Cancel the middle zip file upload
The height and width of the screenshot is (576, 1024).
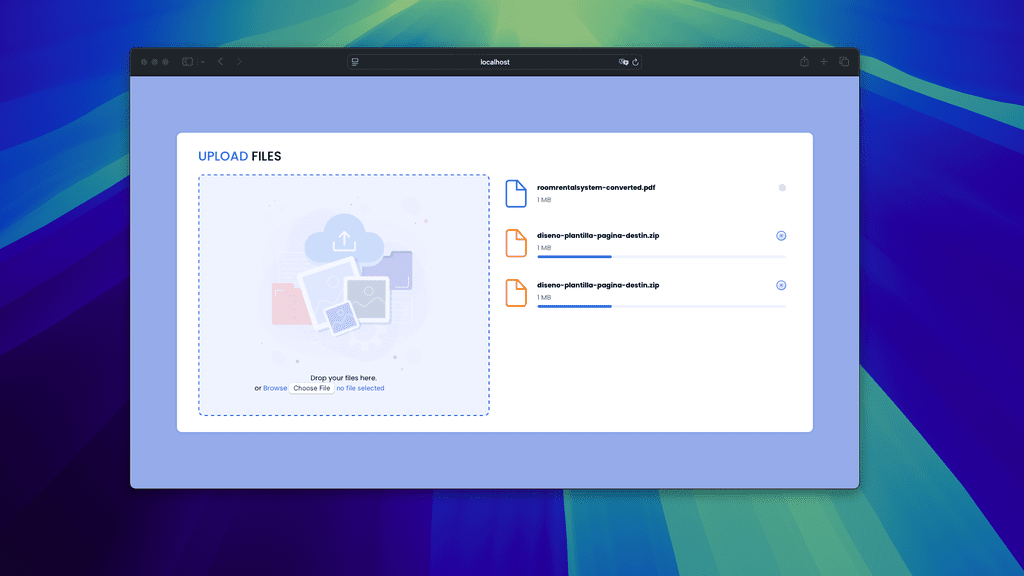(781, 236)
